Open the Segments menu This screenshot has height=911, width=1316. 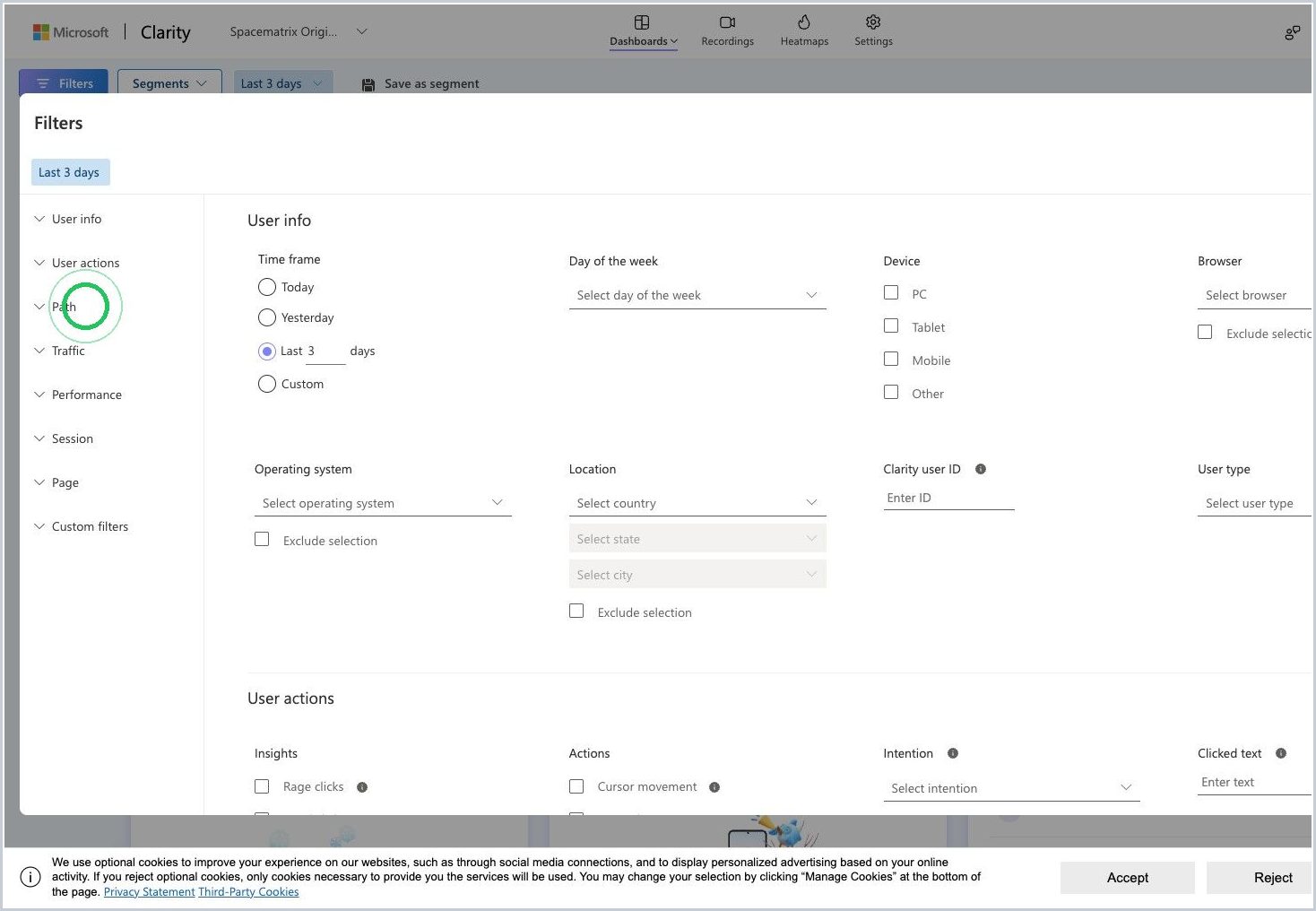coord(169,83)
